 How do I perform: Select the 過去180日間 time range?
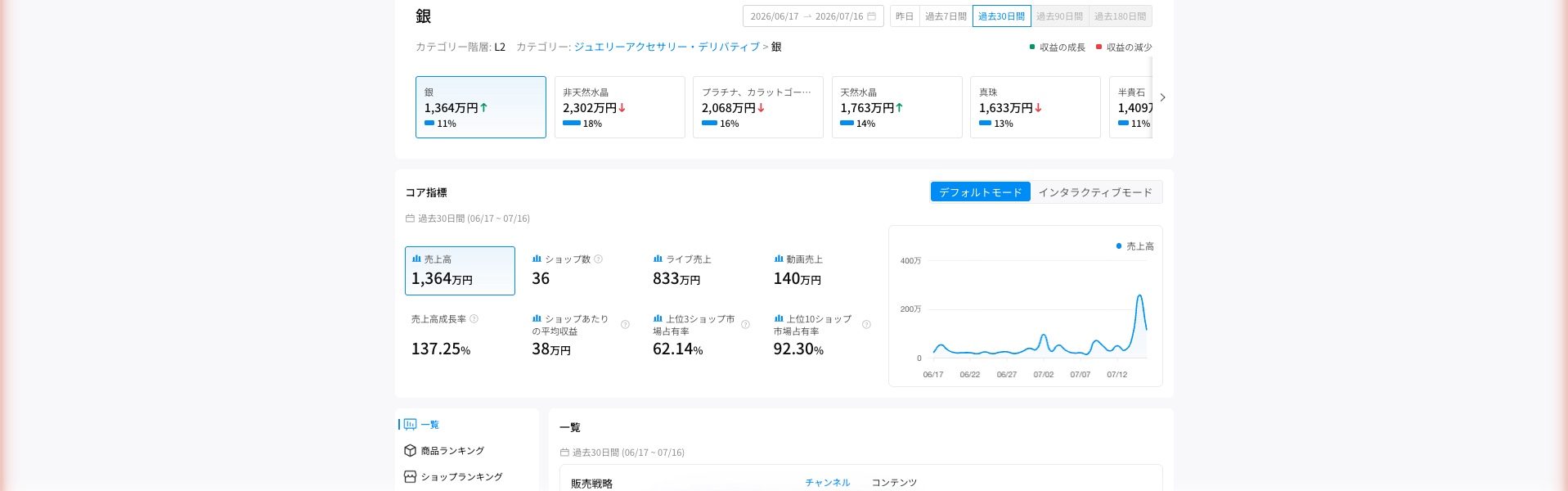pyautogui.click(x=1121, y=16)
